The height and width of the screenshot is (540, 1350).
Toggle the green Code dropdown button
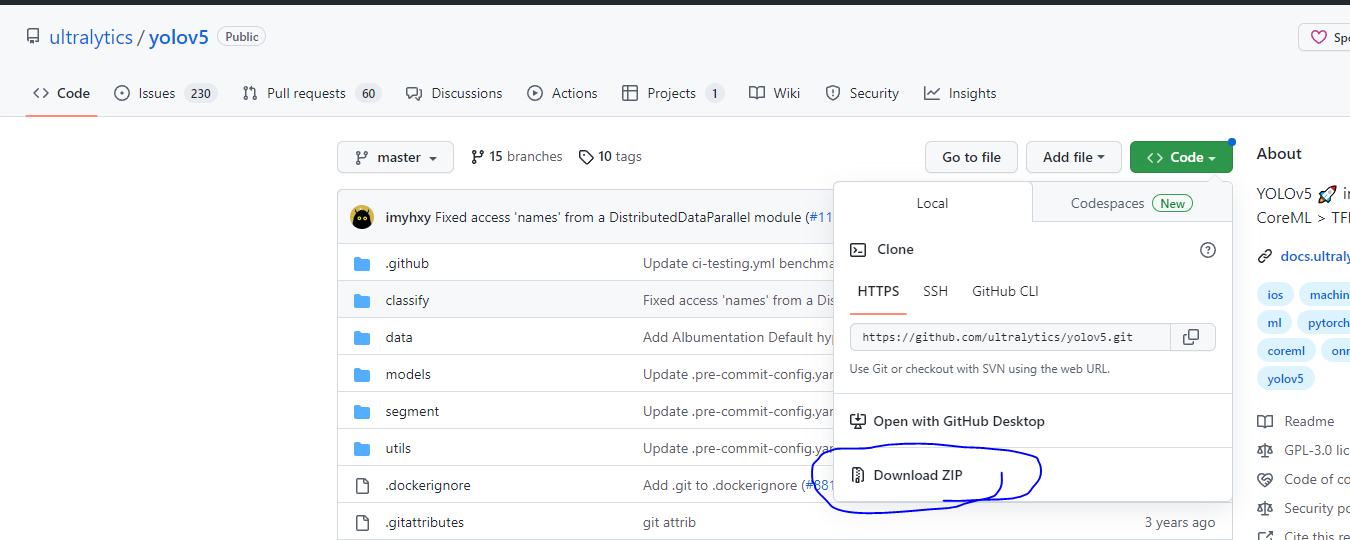click(x=1181, y=157)
